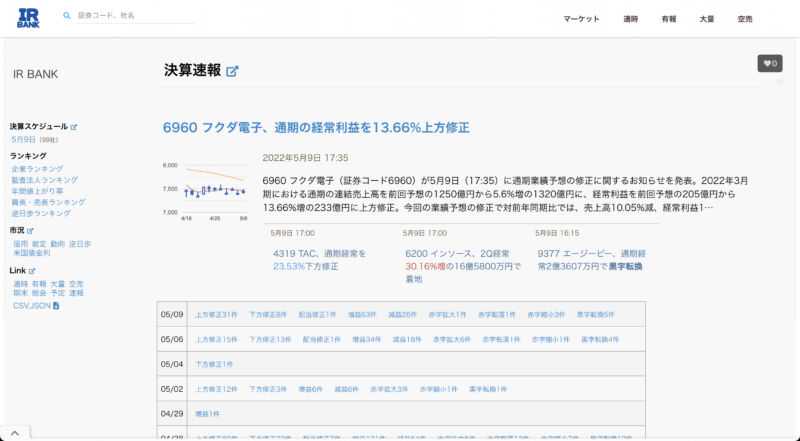The height and width of the screenshot is (441, 800).
Task: Open the 5月9日 schedule link in sidebar
Action: pyautogui.click(x=23, y=139)
